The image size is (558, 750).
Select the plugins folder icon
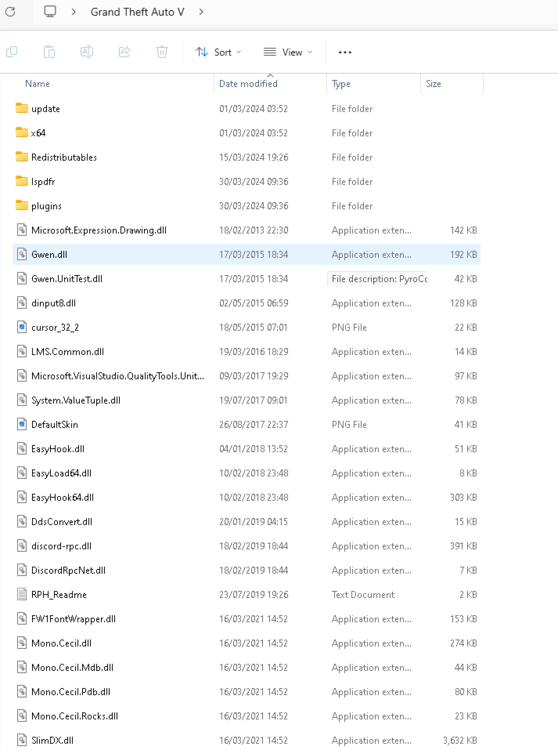[22, 206]
